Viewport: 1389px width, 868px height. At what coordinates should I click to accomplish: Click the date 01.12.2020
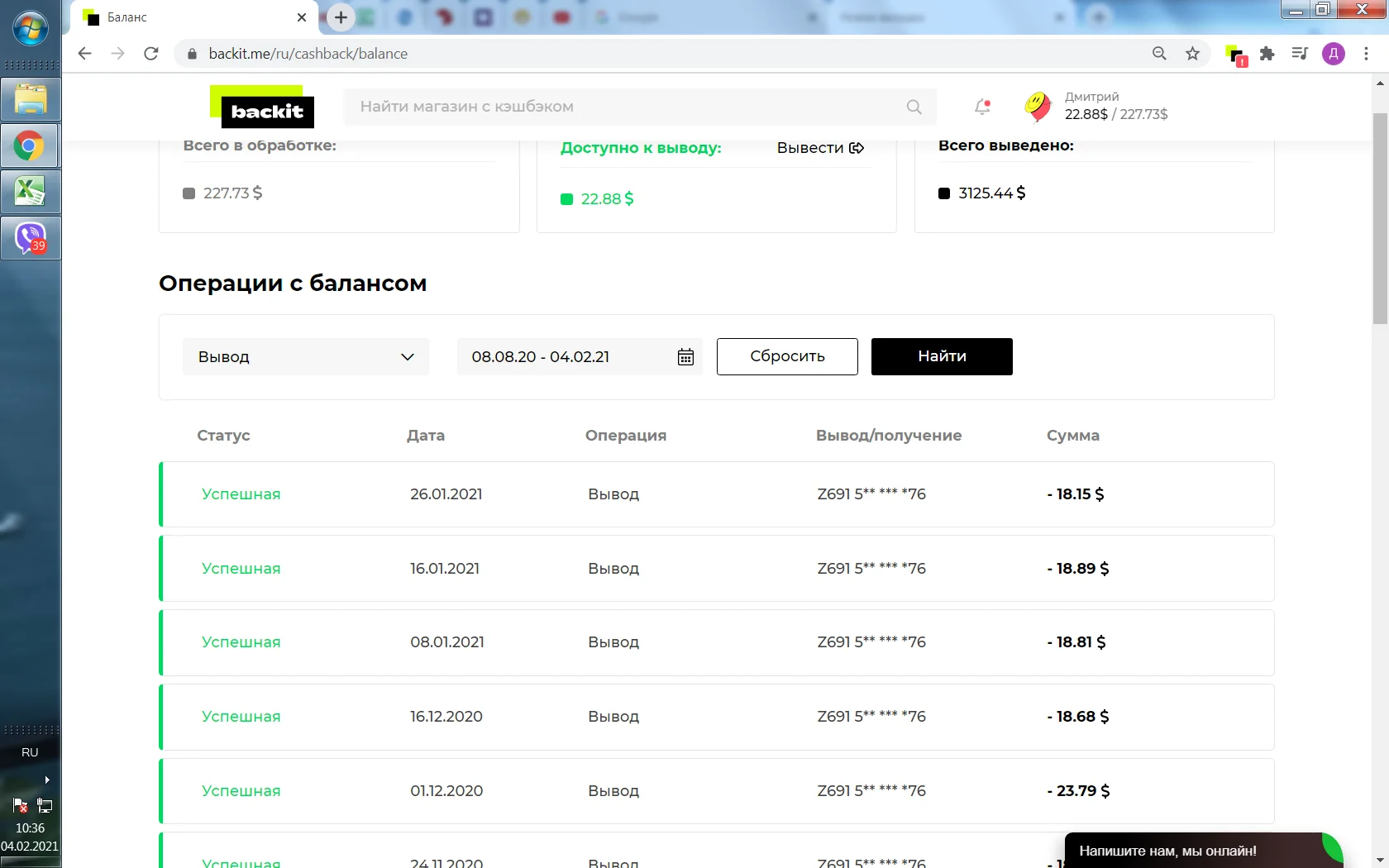tap(446, 791)
